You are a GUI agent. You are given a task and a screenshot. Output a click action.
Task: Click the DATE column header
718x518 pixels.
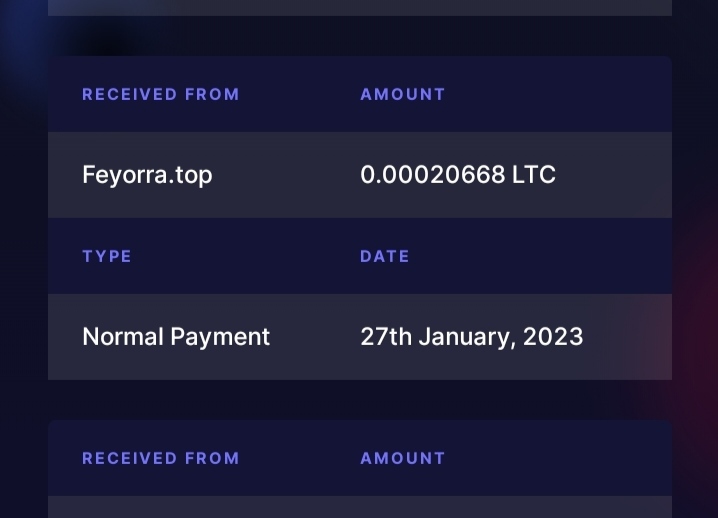click(x=385, y=257)
